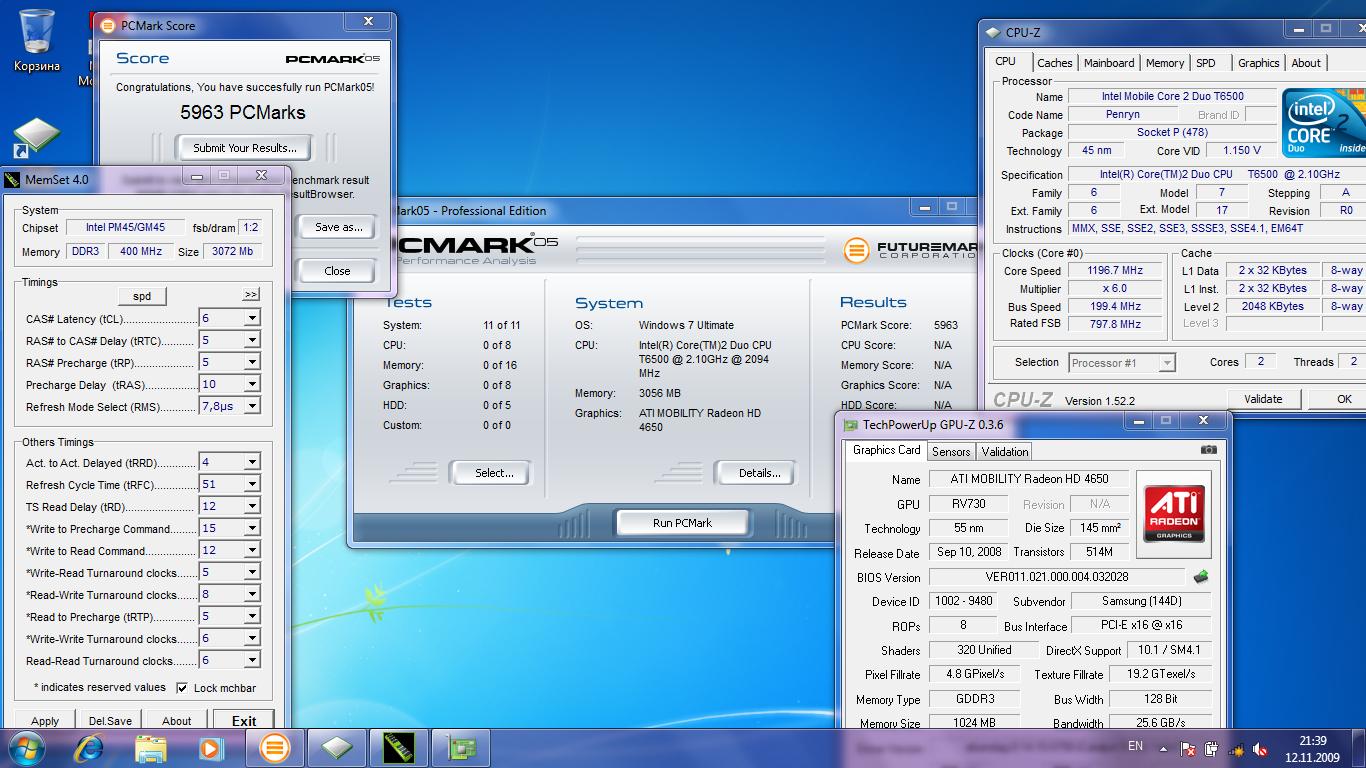Image resolution: width=1366 pixels, height=768 pixels.
Task: Open the TS Read Delay (tRD) dropdown
Action: (x=252, y=506)
